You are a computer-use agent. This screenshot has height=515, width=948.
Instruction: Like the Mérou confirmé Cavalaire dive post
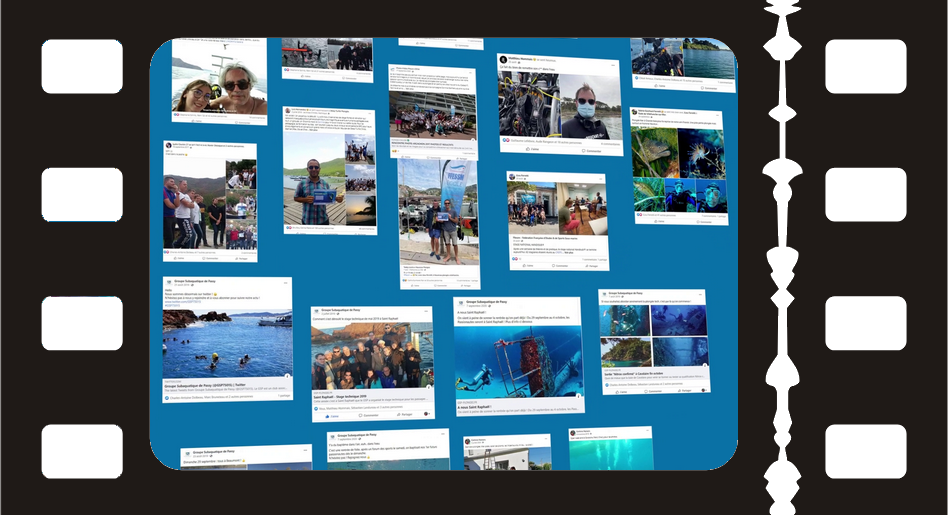pyautogui.click(x=621, y=391)
